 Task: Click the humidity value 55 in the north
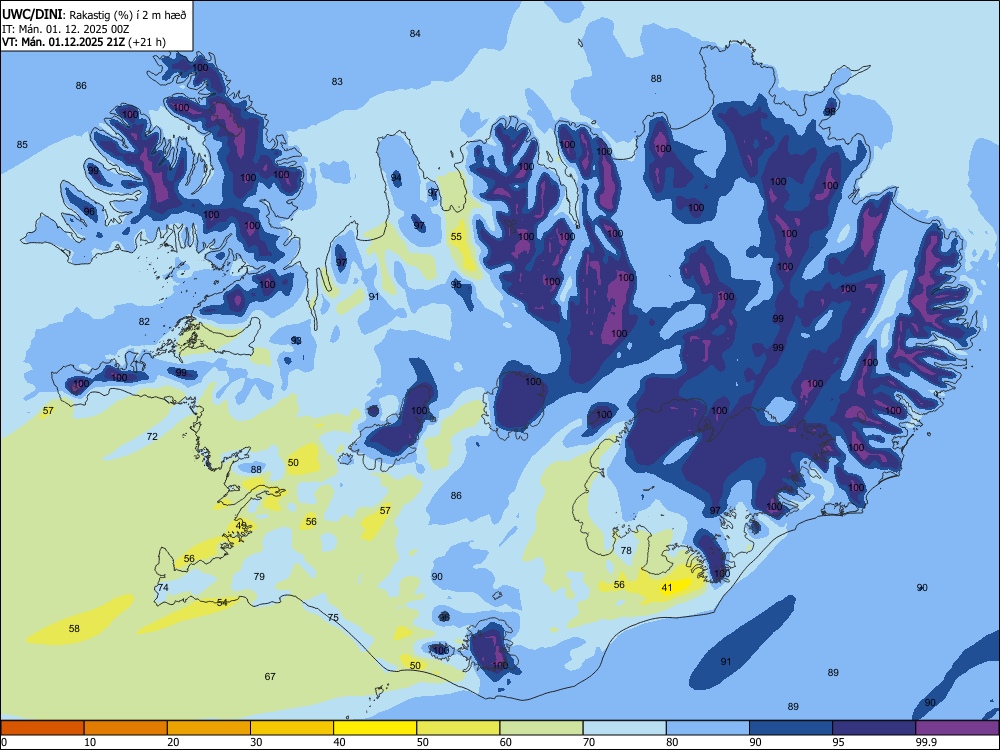(x=456, y=236)
